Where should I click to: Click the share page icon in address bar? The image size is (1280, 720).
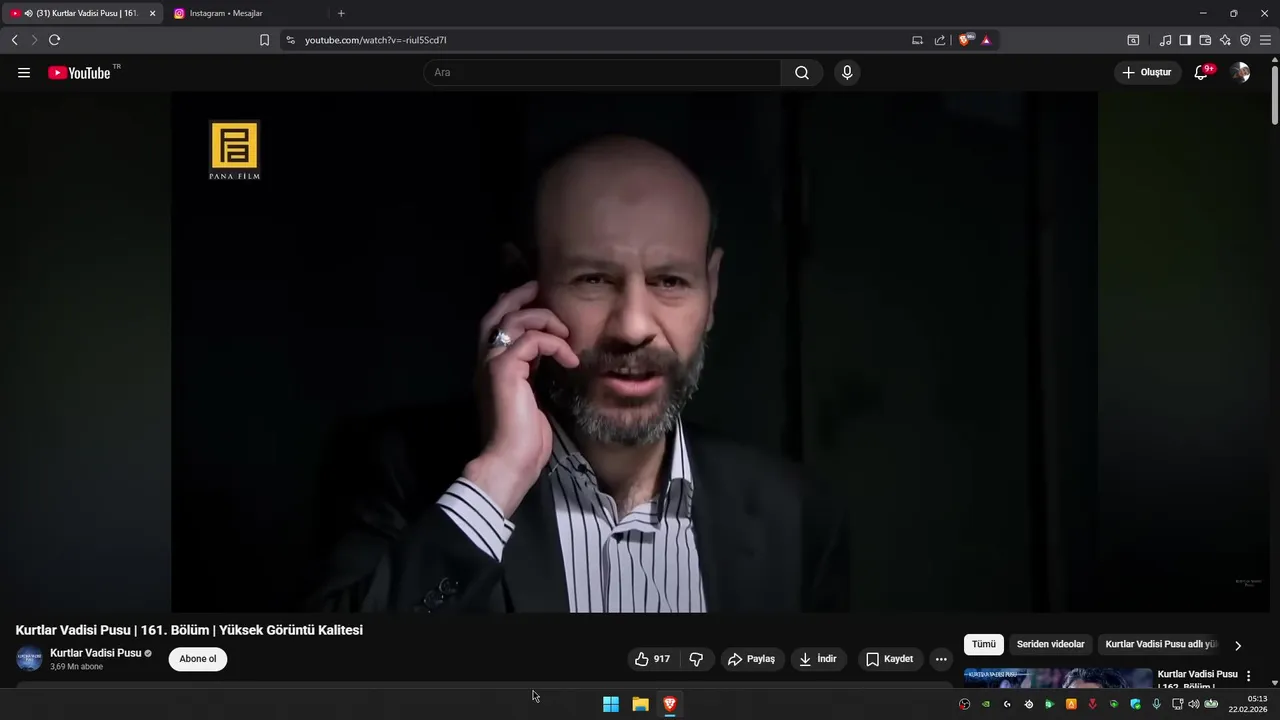point(940,40)
